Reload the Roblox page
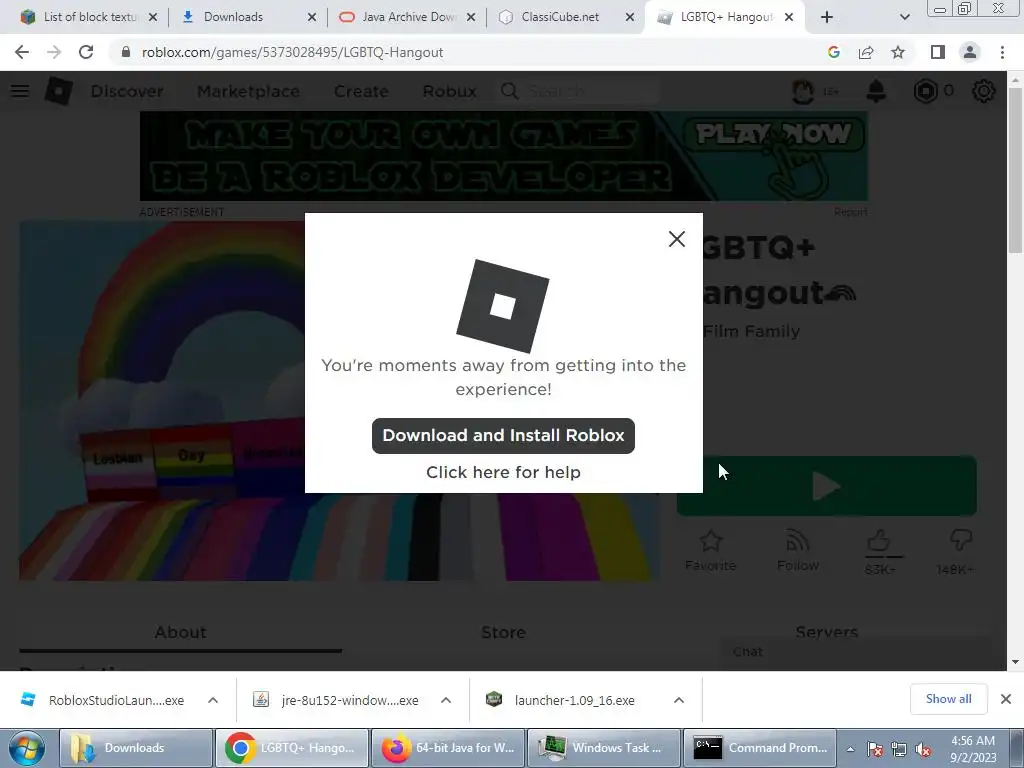The height and width of the screenshot is (768, 1024). pos(86,52)
